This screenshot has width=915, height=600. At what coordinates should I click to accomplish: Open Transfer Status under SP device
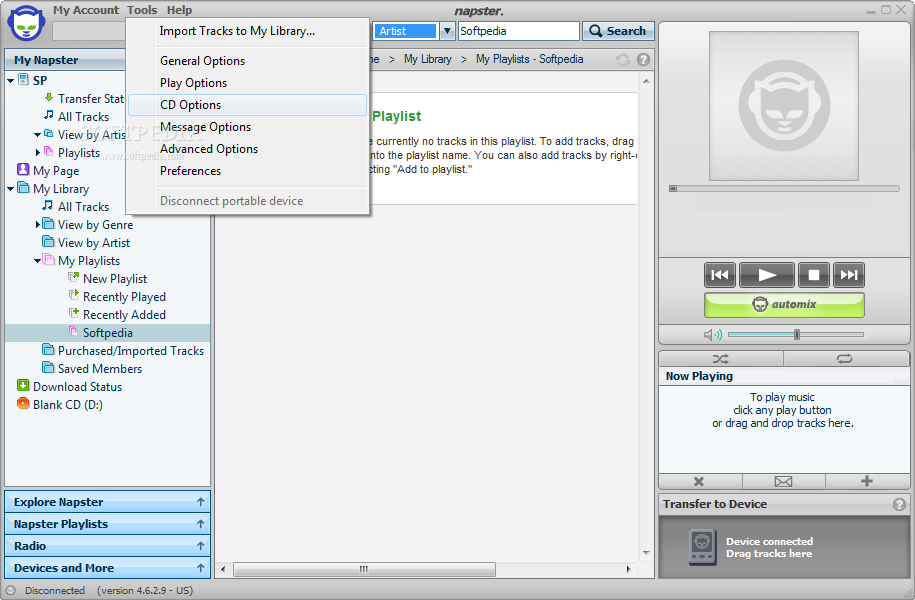click(84, 99)
